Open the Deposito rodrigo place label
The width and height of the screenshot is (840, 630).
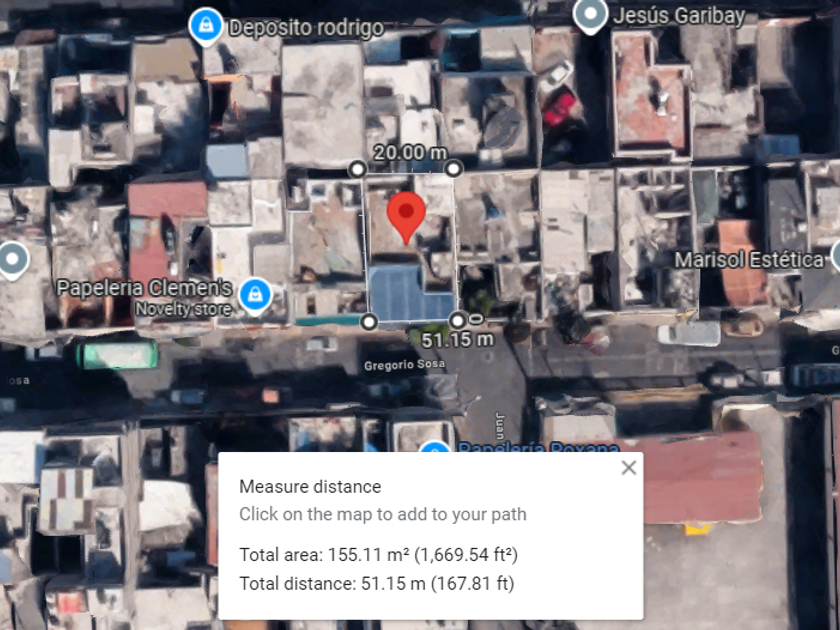coord(306,28)
